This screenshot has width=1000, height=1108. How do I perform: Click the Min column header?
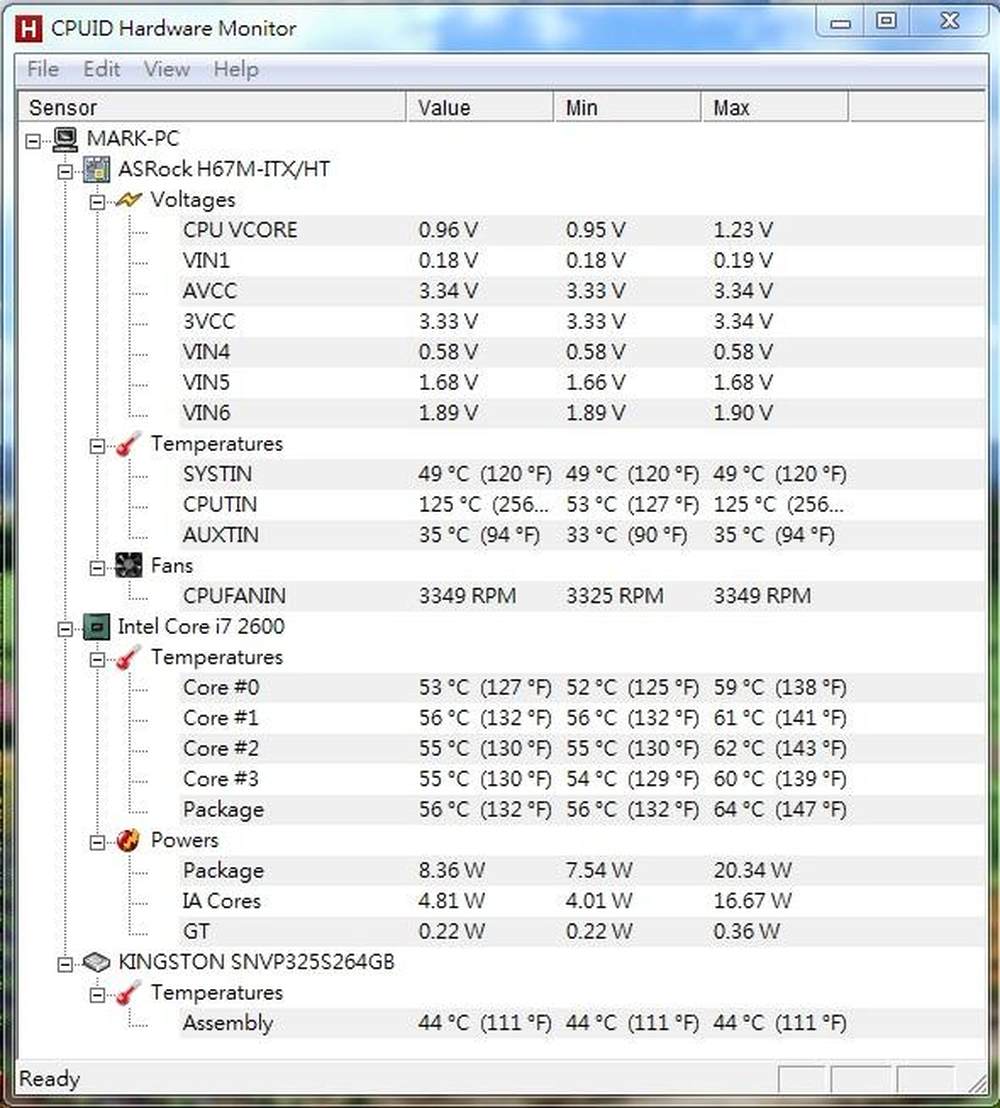[x=628, y=107]
